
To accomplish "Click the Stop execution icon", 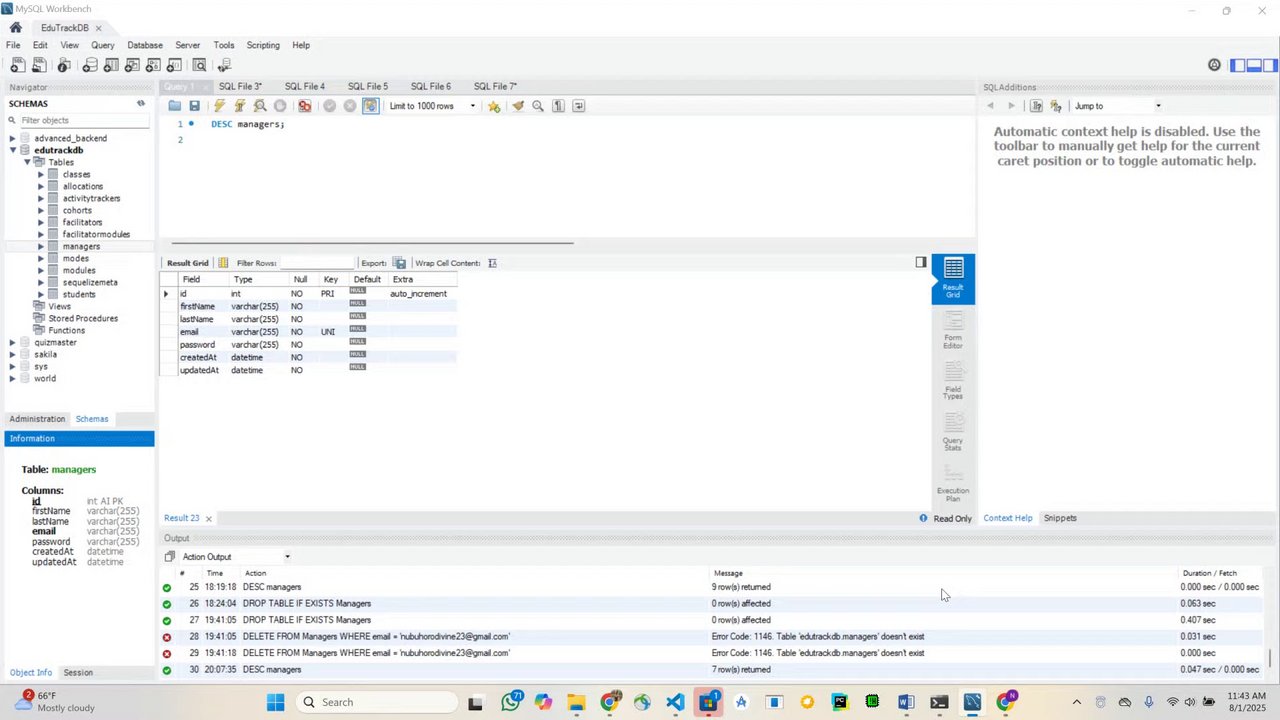I will pos(280,106).
